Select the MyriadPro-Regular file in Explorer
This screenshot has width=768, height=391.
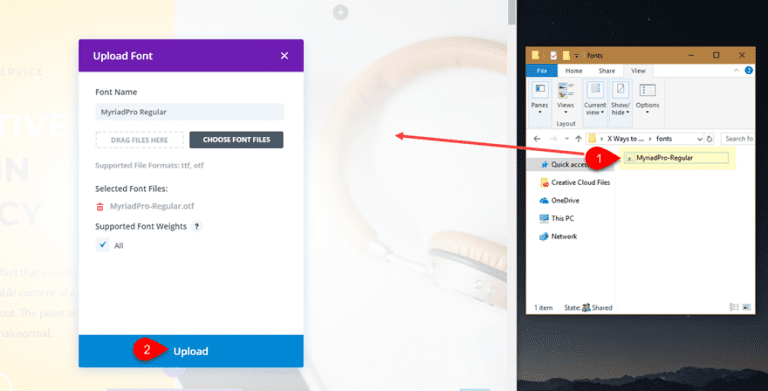tap(677, 158)
